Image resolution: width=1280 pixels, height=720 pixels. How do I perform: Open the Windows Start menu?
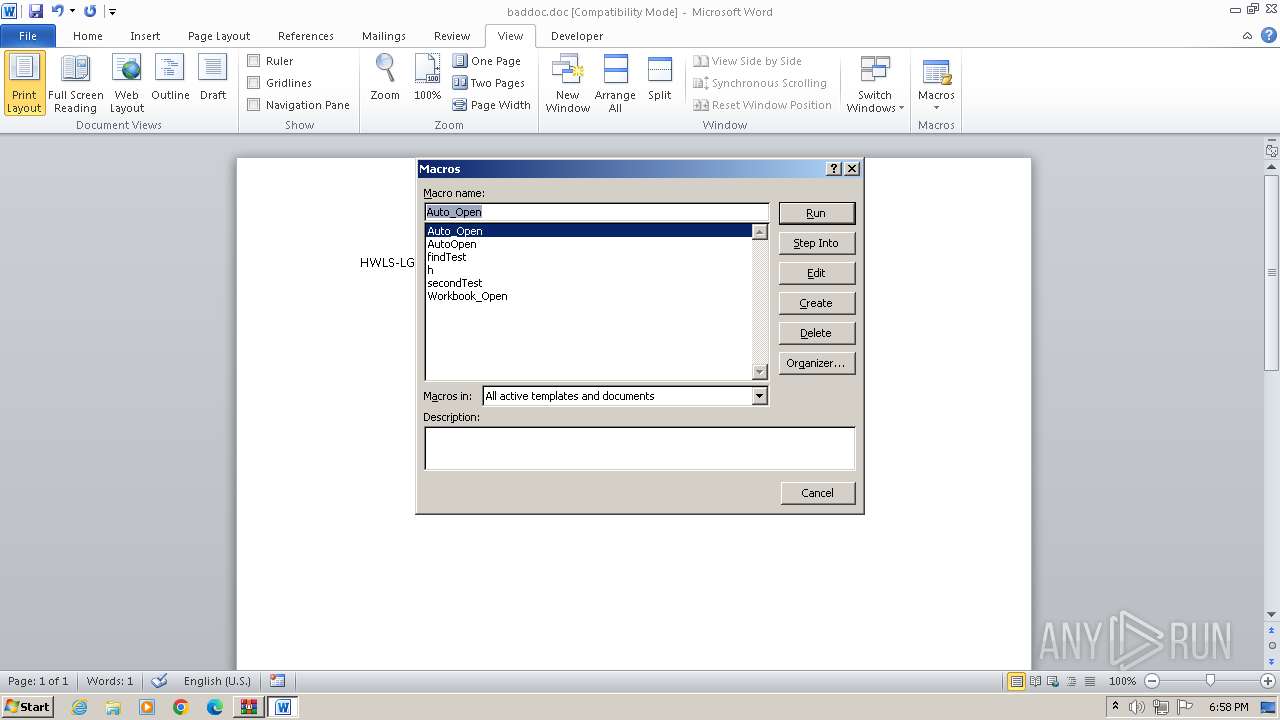coord(28,706)
